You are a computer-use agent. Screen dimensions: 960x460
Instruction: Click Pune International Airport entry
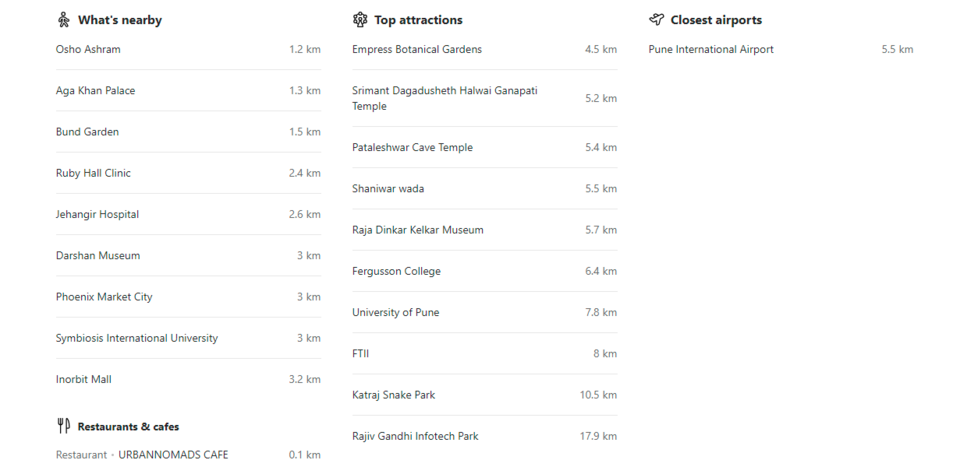pos(710,50)
